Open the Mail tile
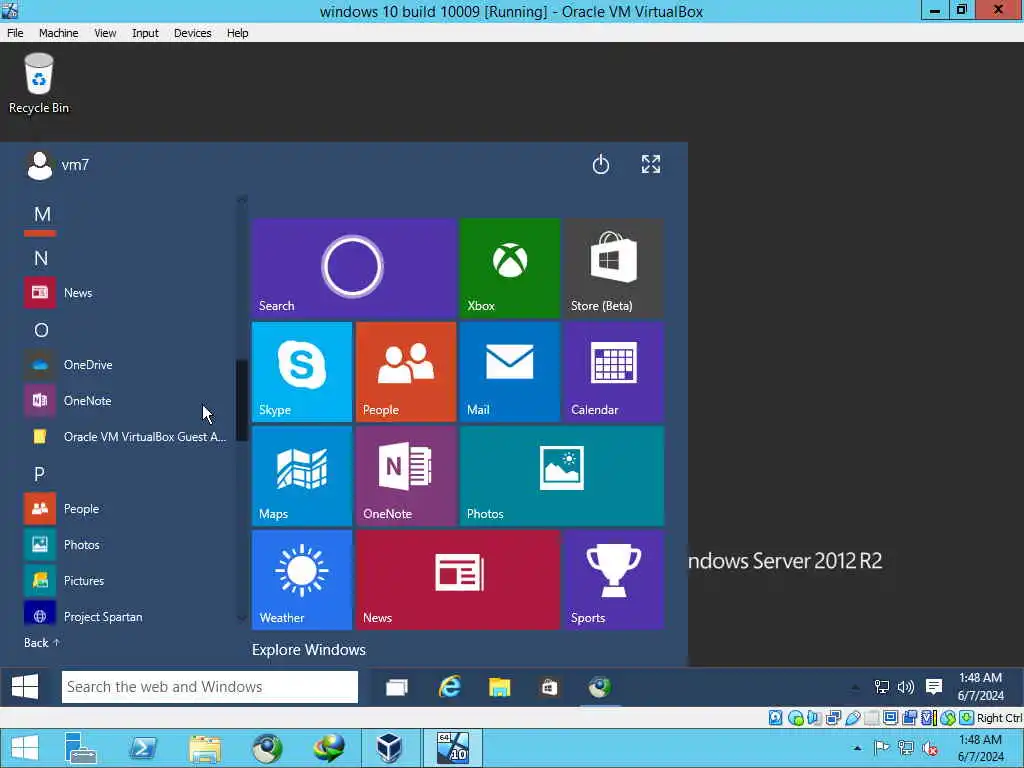1024x768 pixels. 509,372
